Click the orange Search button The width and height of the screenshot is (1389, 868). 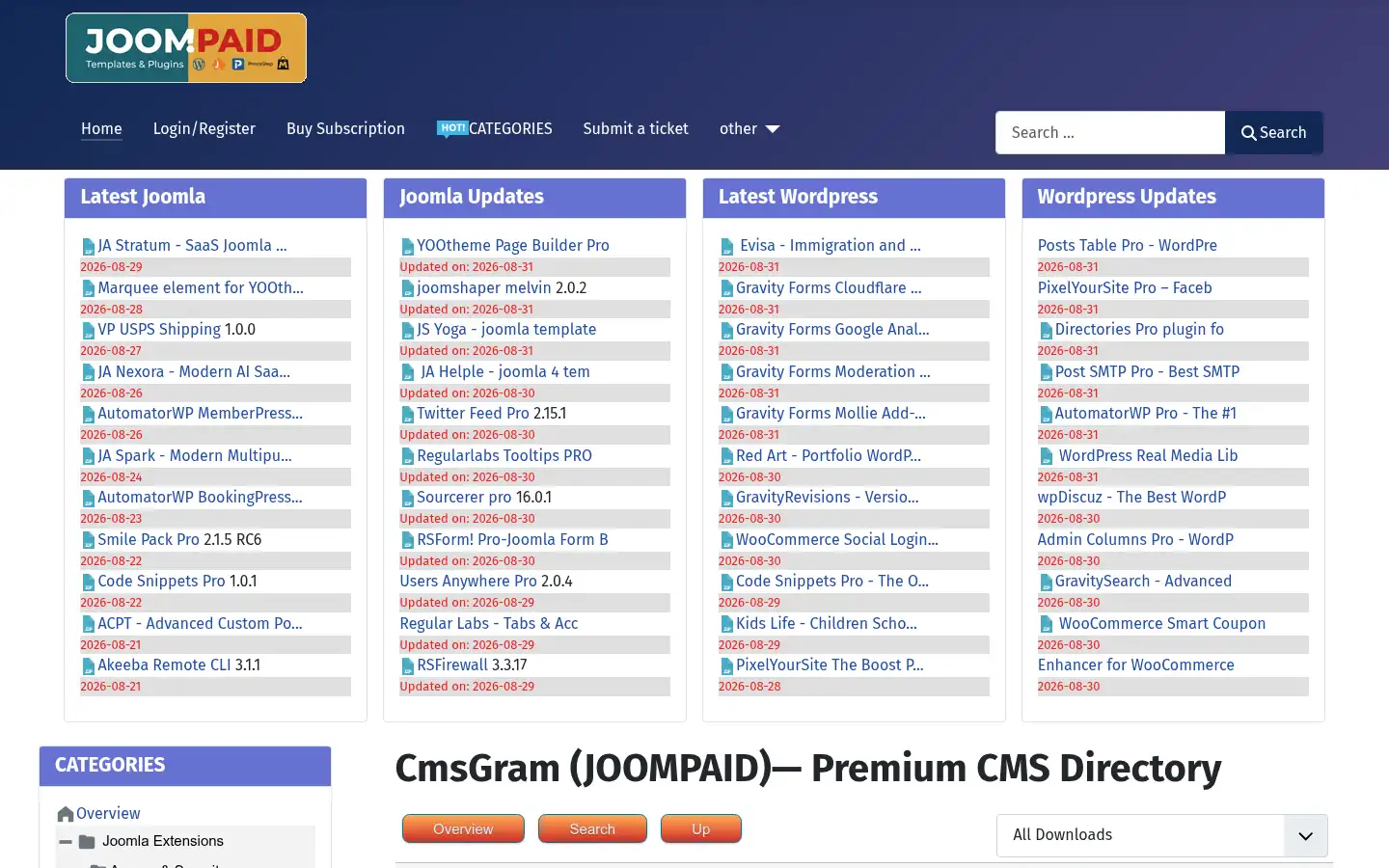(x=592, y=828)
